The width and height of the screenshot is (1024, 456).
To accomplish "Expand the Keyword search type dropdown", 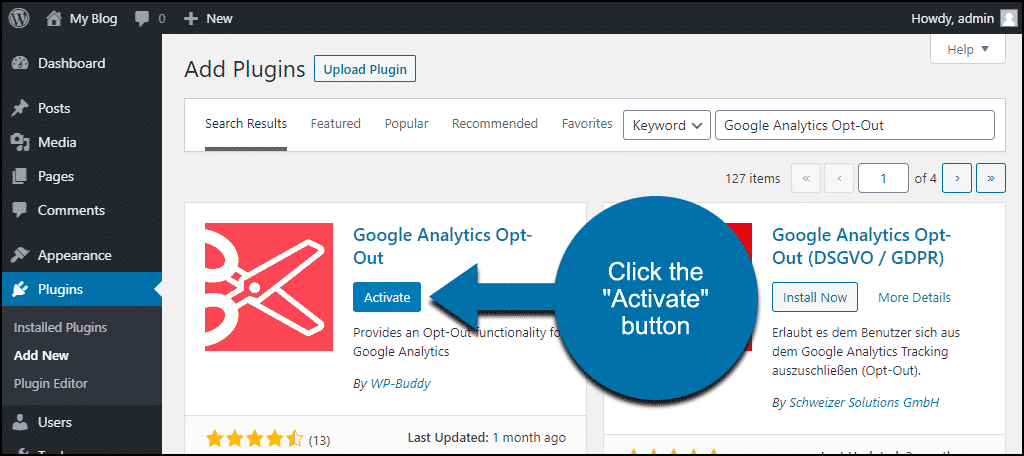I will pos(667,125).
